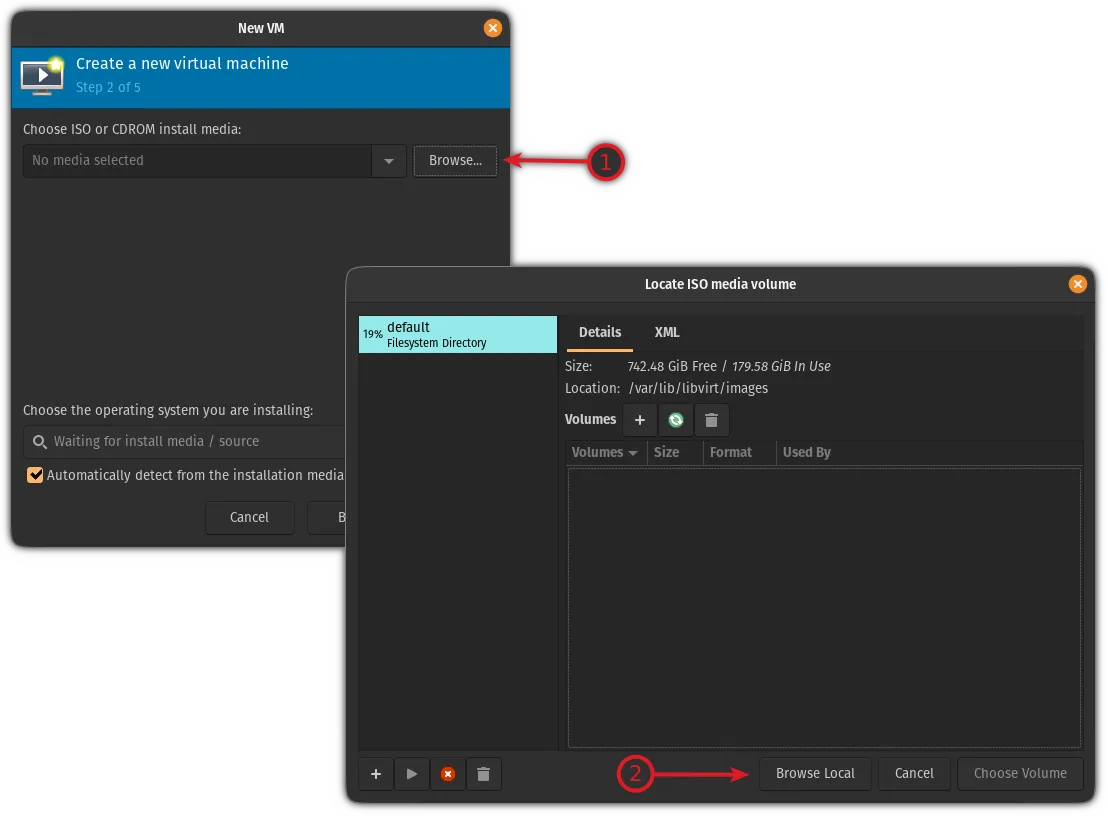Open the No media selected combo box
This screenshot has height=816, width=1108.
point(198,161)
